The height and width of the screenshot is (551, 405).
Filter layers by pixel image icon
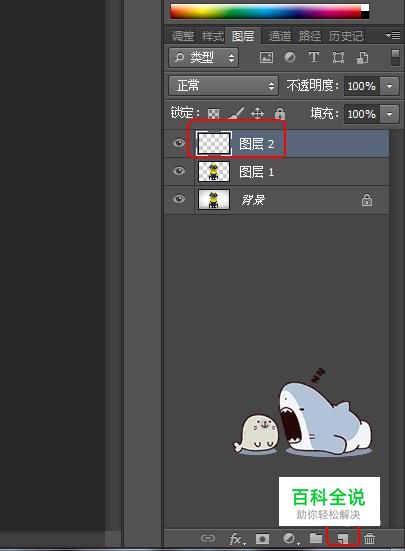click(x=266, y=57)
